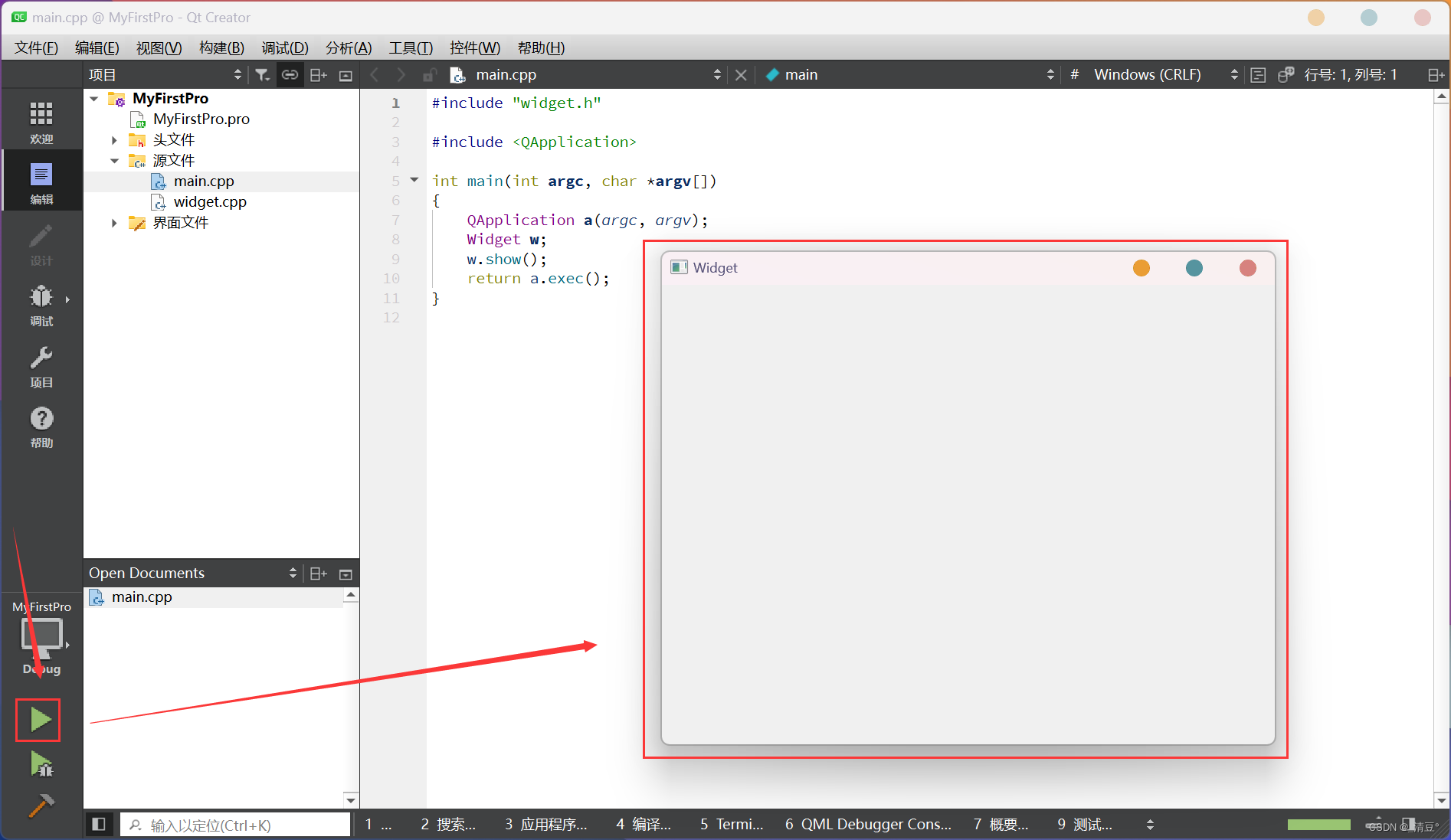Fold the main function at line 5
The image size is (1451, 840).
(414, 180)
